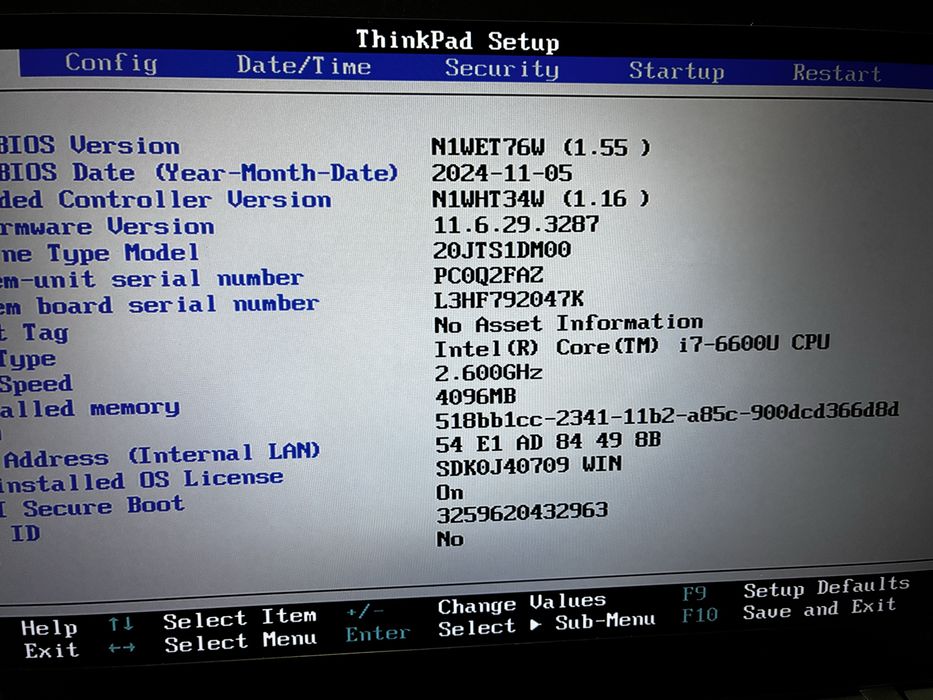933x700 pixels.
Task: Click installed memory value 4096MB
Action: 475,396
